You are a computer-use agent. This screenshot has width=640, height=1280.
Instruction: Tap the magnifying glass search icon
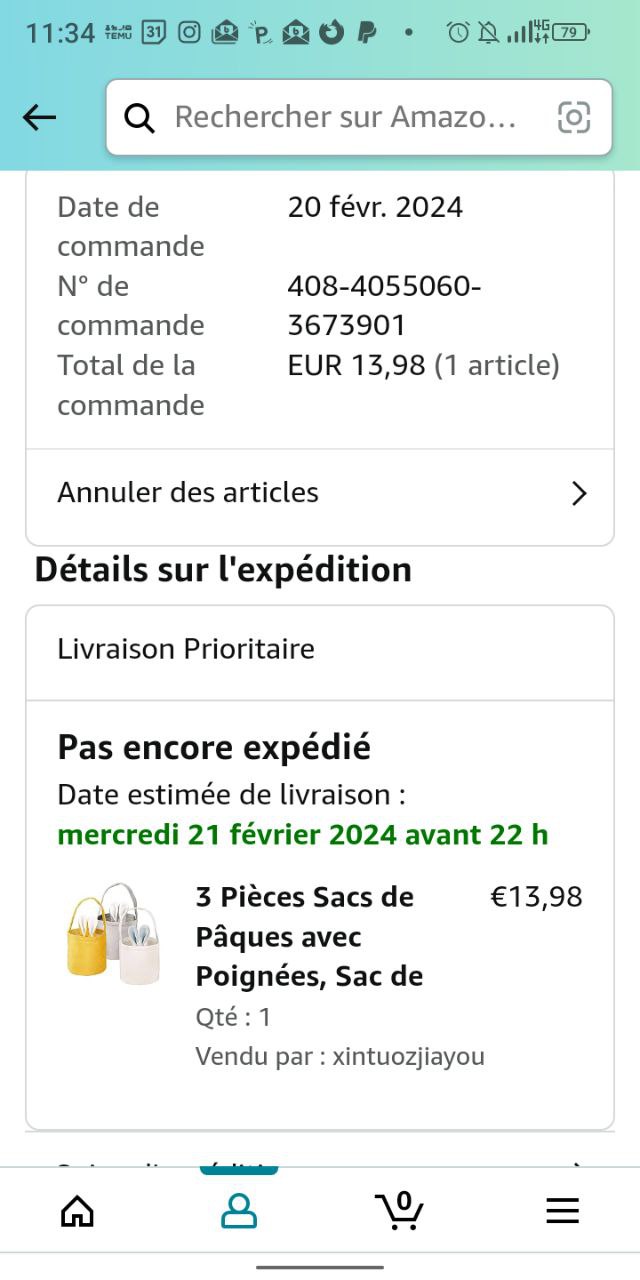(x=140, y=118)
